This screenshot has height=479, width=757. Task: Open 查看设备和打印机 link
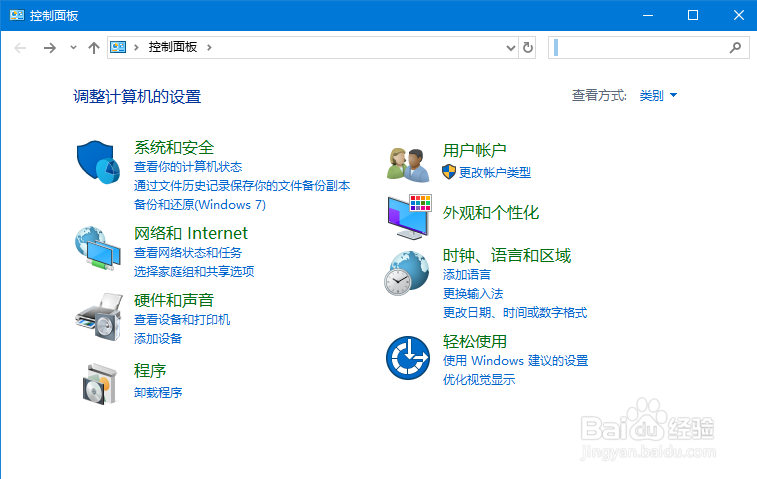(x=182, y=320)
